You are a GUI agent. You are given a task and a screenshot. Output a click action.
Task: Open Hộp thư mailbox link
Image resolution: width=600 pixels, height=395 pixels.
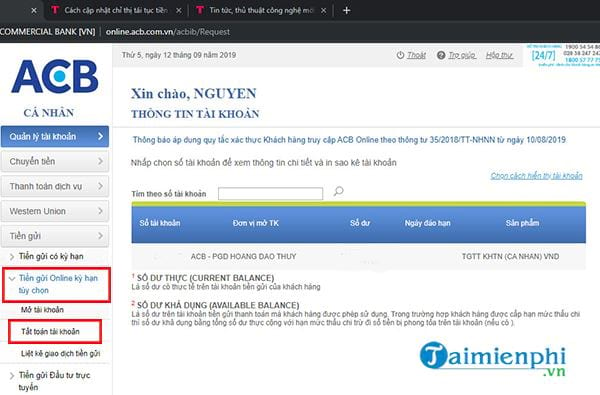pos(499,55)
